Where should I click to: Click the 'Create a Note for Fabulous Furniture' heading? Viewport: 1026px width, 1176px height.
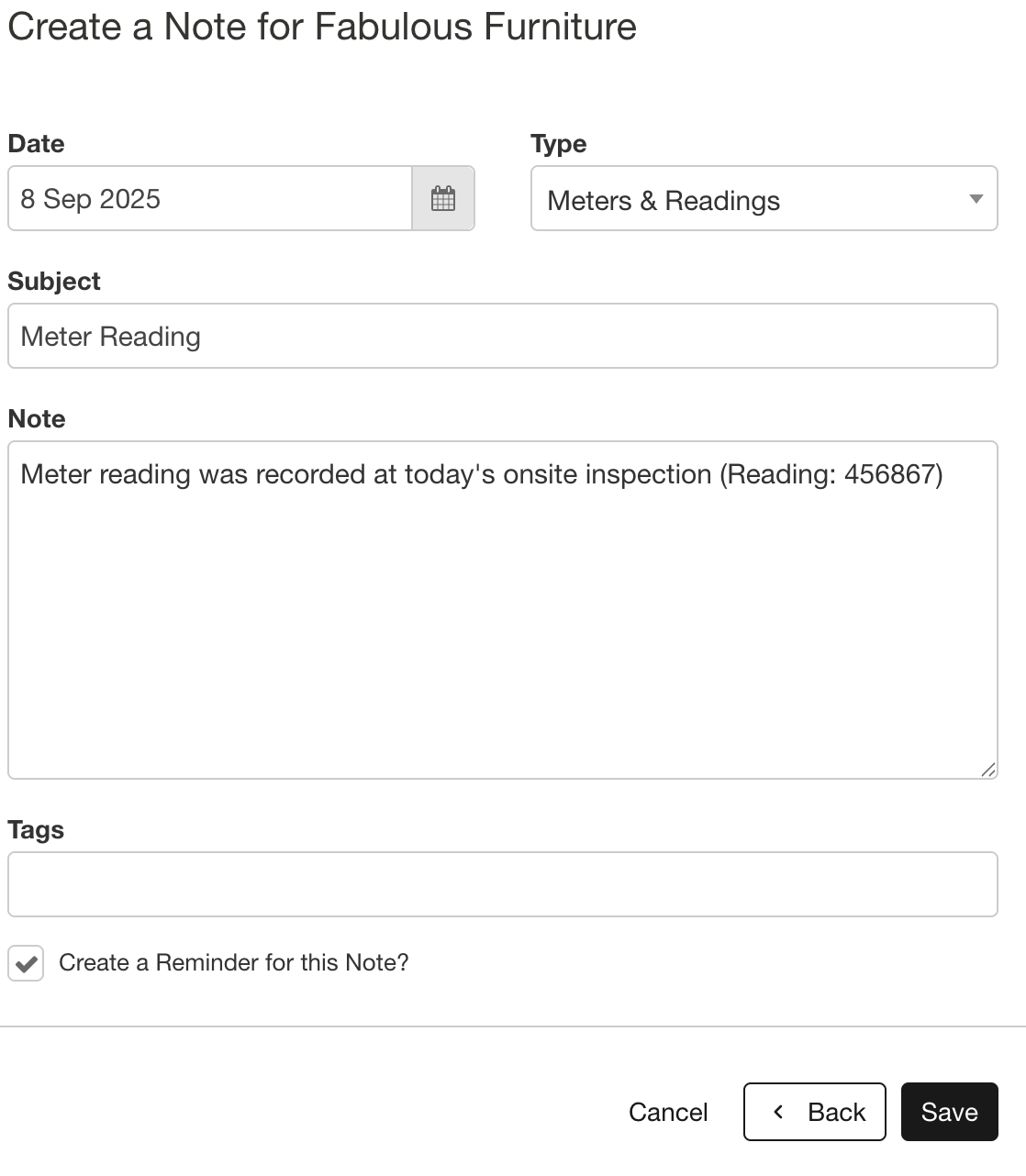322,27
